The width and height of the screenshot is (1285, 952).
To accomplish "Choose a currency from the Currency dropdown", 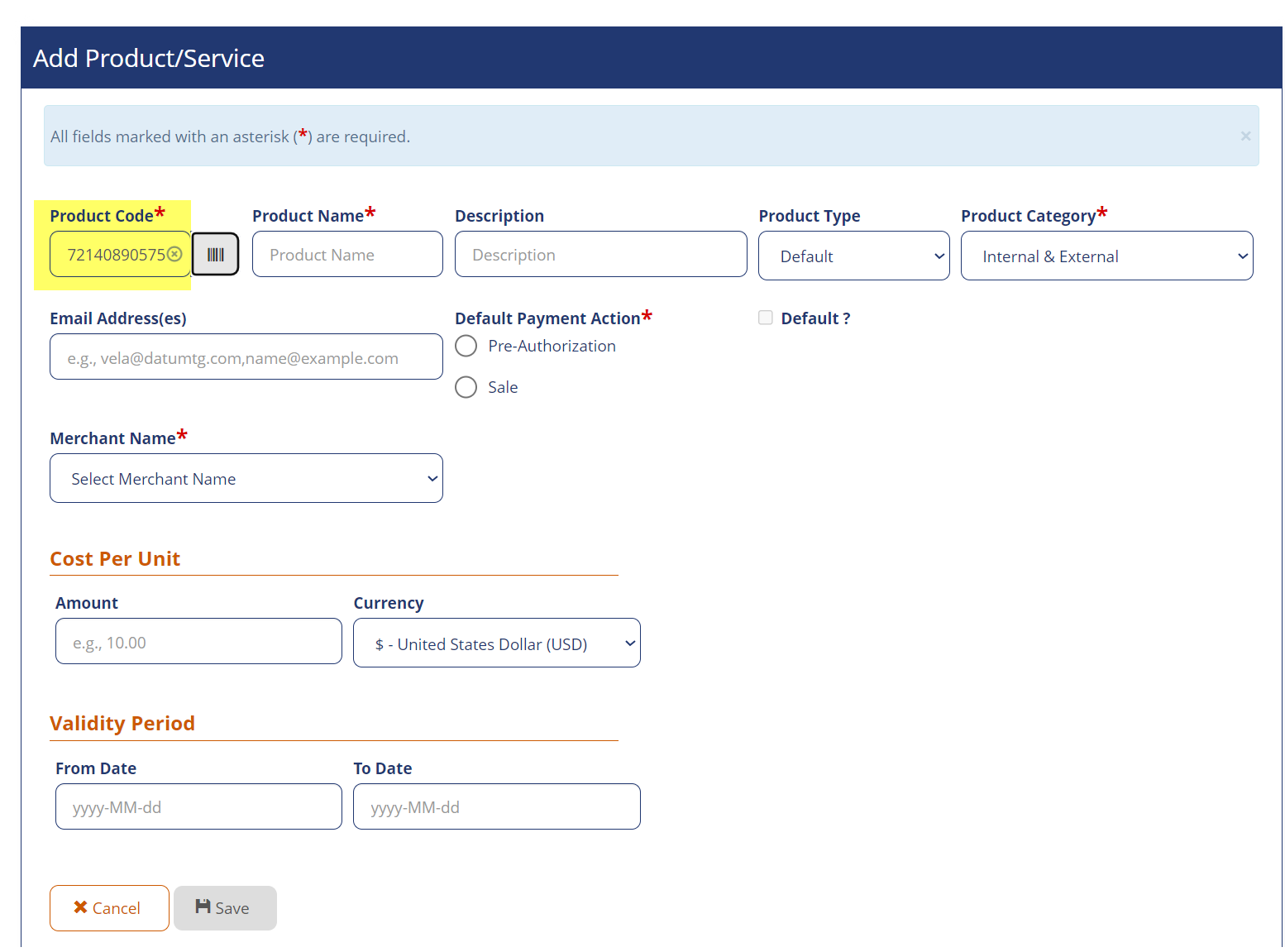I will [496, 643].
